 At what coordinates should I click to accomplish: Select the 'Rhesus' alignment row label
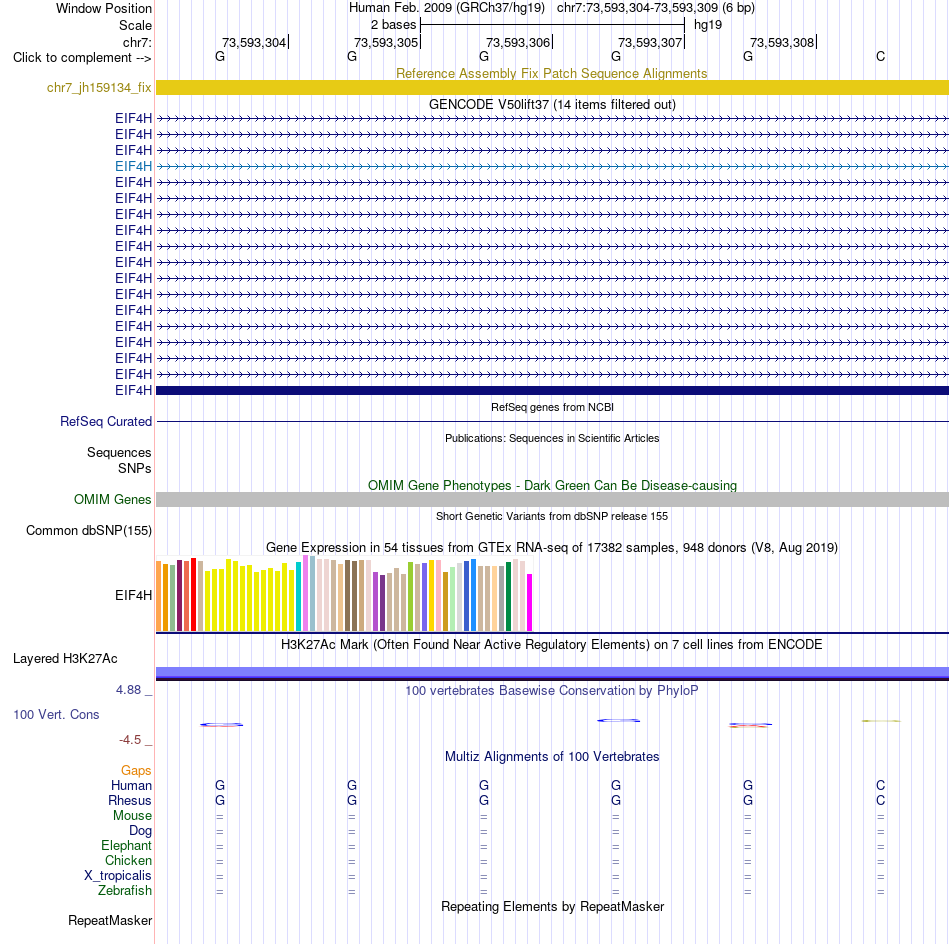tap(130, 800)
